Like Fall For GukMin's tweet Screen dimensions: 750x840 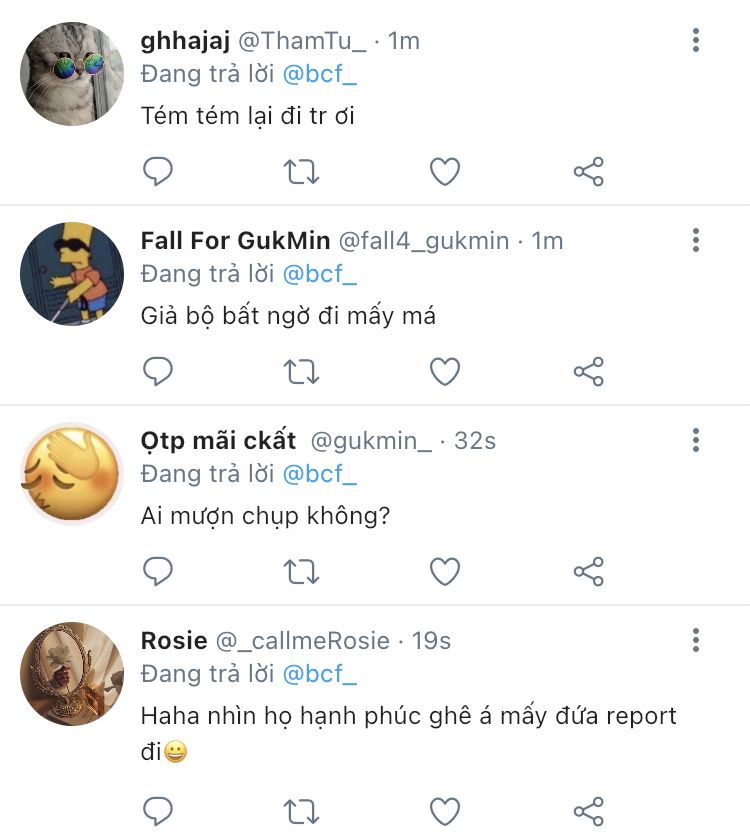[445, 372]
